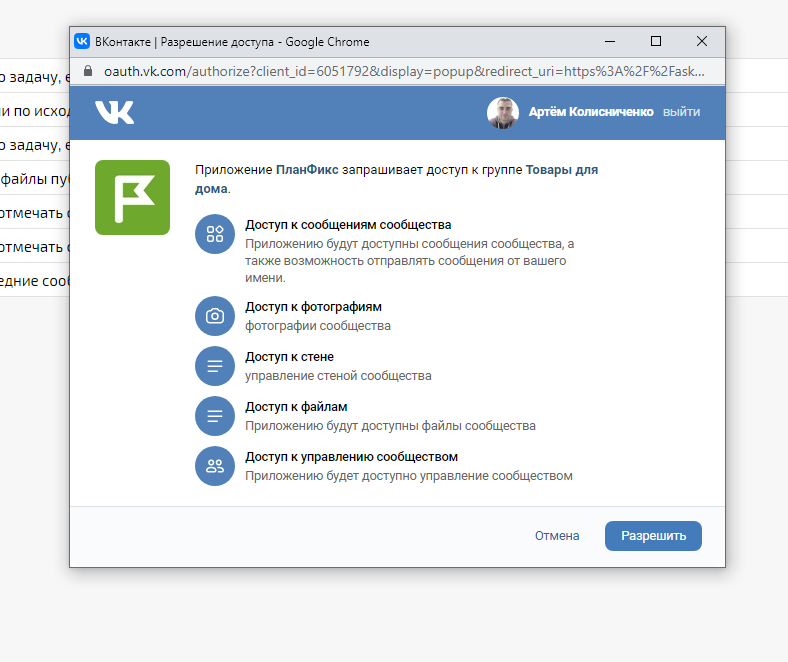This screenshot has width=788, height=662.
Task: Open the ПланФикс application link
Action: point(307,170)
